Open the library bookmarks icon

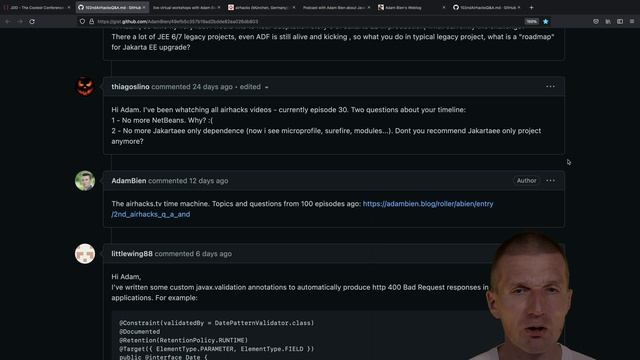[x=608, y=21]
